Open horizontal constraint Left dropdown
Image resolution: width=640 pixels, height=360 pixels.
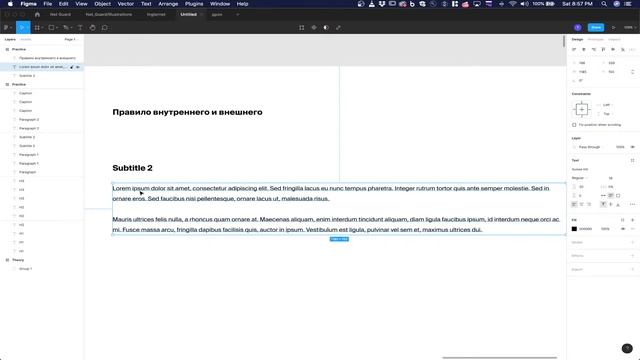[606, 105]
